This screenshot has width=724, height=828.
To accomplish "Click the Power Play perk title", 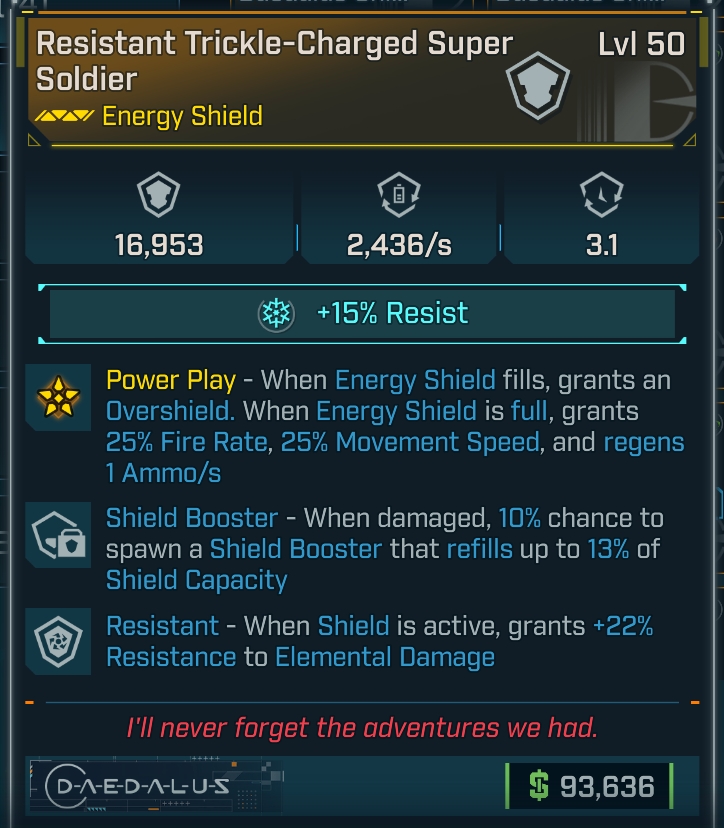I will (x=171, y=380).
